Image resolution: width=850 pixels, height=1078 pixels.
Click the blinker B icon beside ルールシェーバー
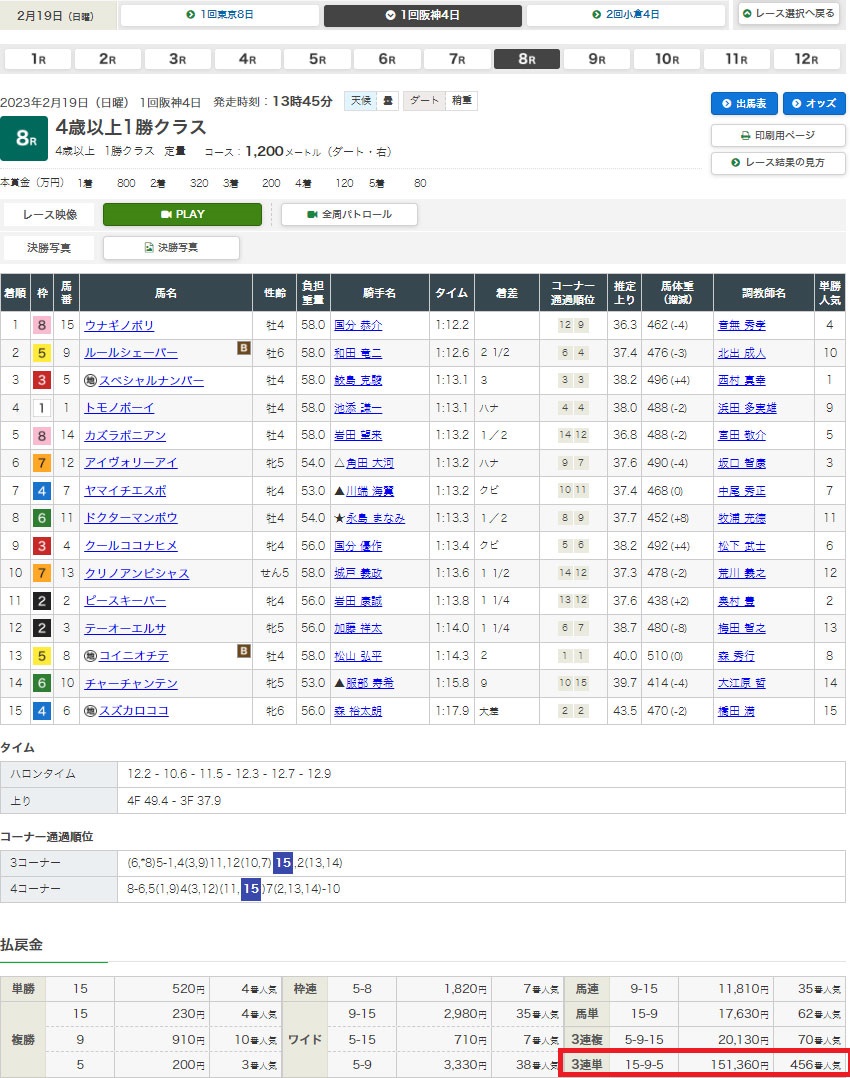click(242, 348)
